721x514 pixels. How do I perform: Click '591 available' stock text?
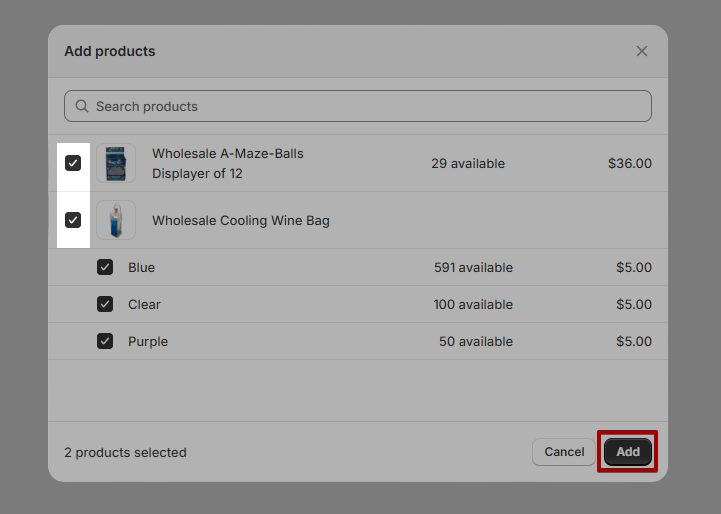click(x=473, y=268)
